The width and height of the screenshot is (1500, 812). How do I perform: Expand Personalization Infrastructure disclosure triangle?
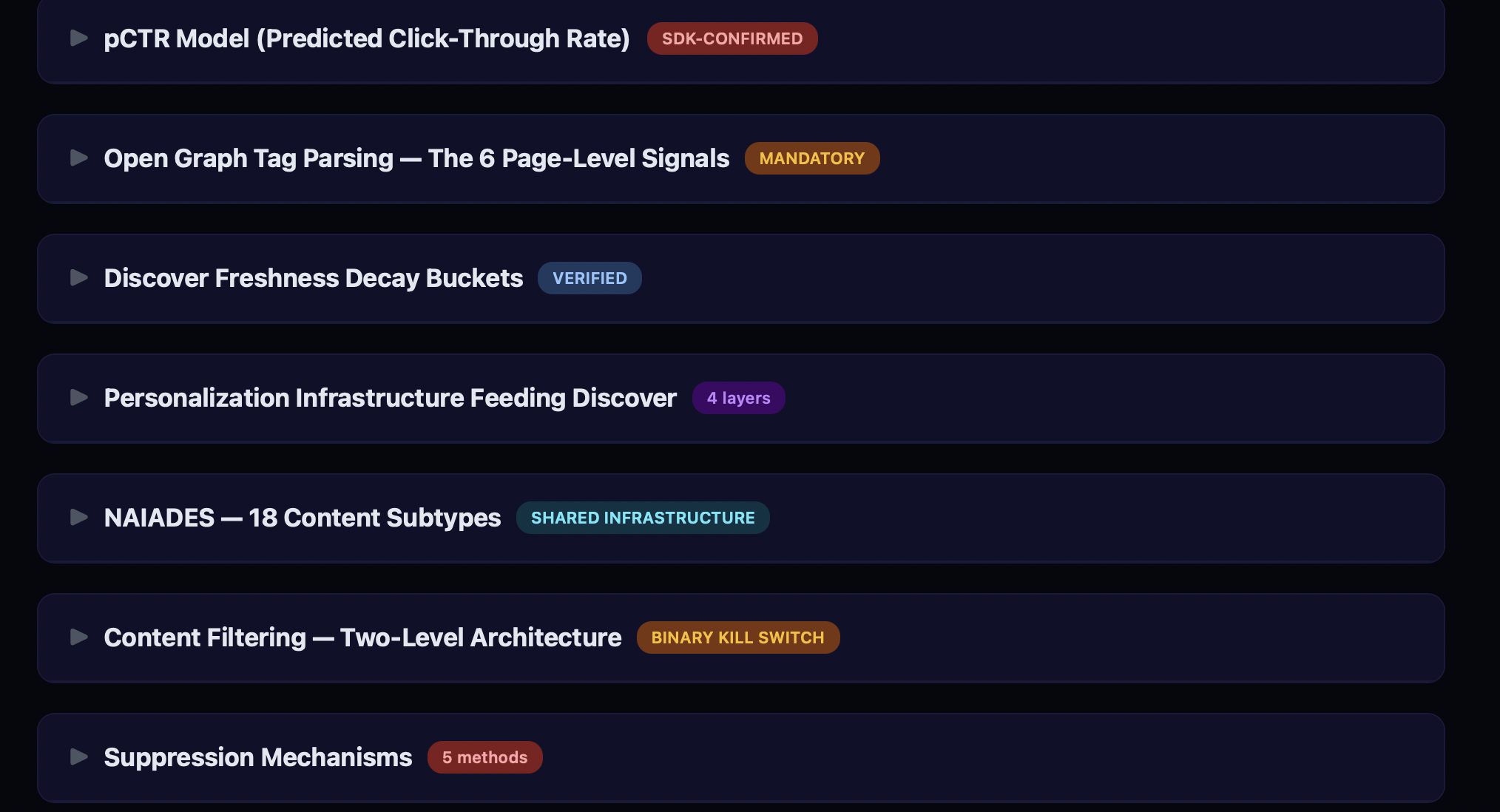(78, 398)
